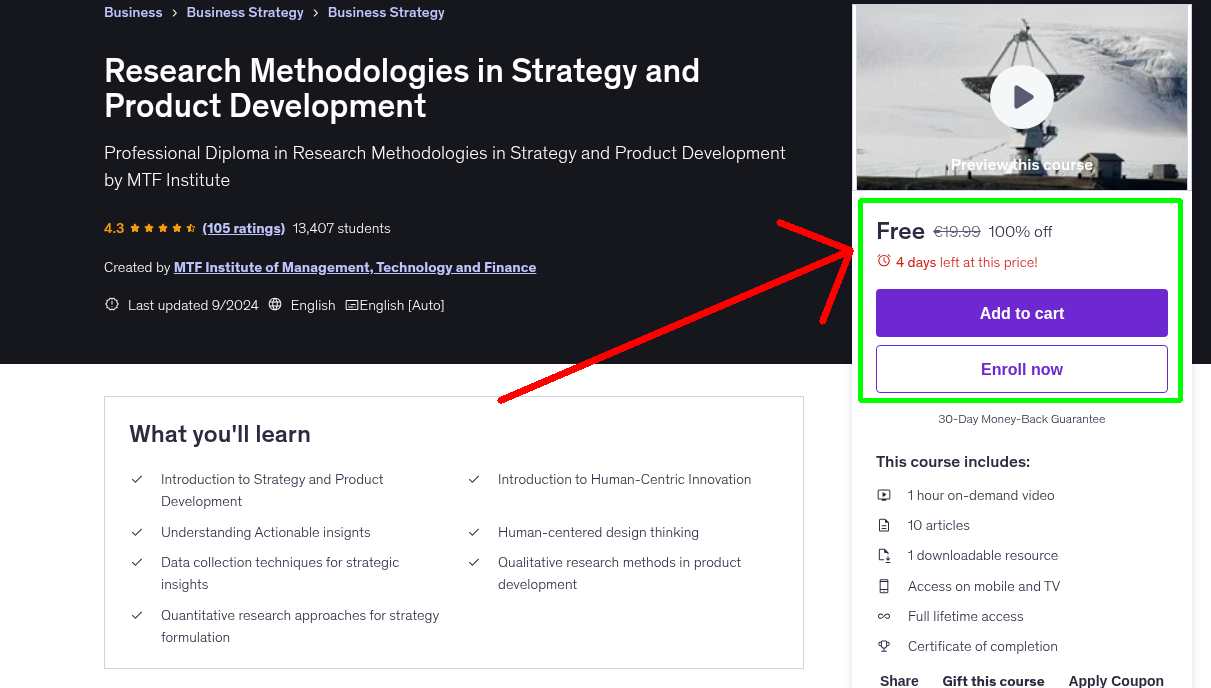
Task: Click the 100% off text
Action: click(1020, 231)
